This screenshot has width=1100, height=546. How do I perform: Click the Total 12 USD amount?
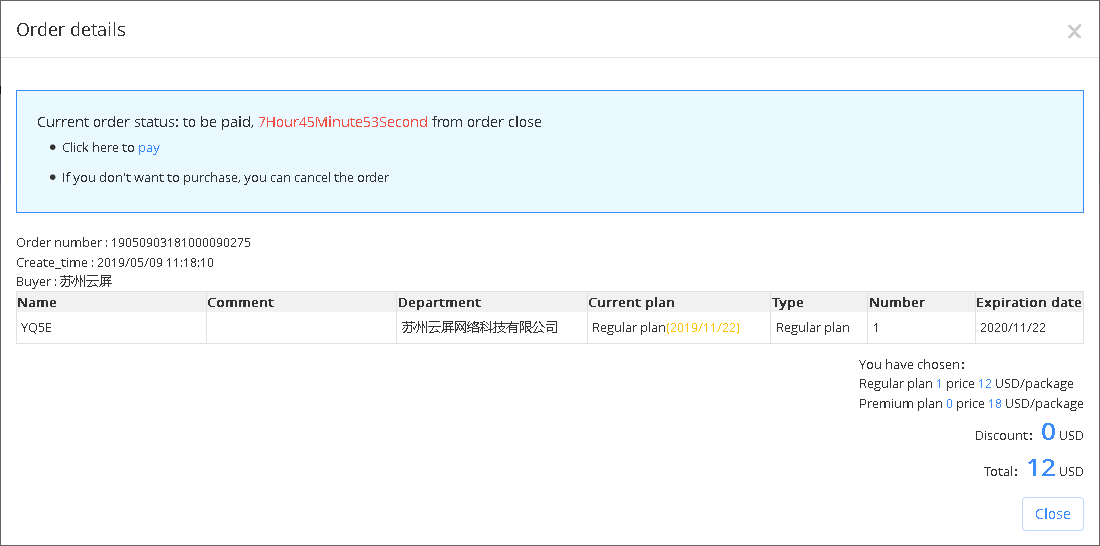point(1055,468)
